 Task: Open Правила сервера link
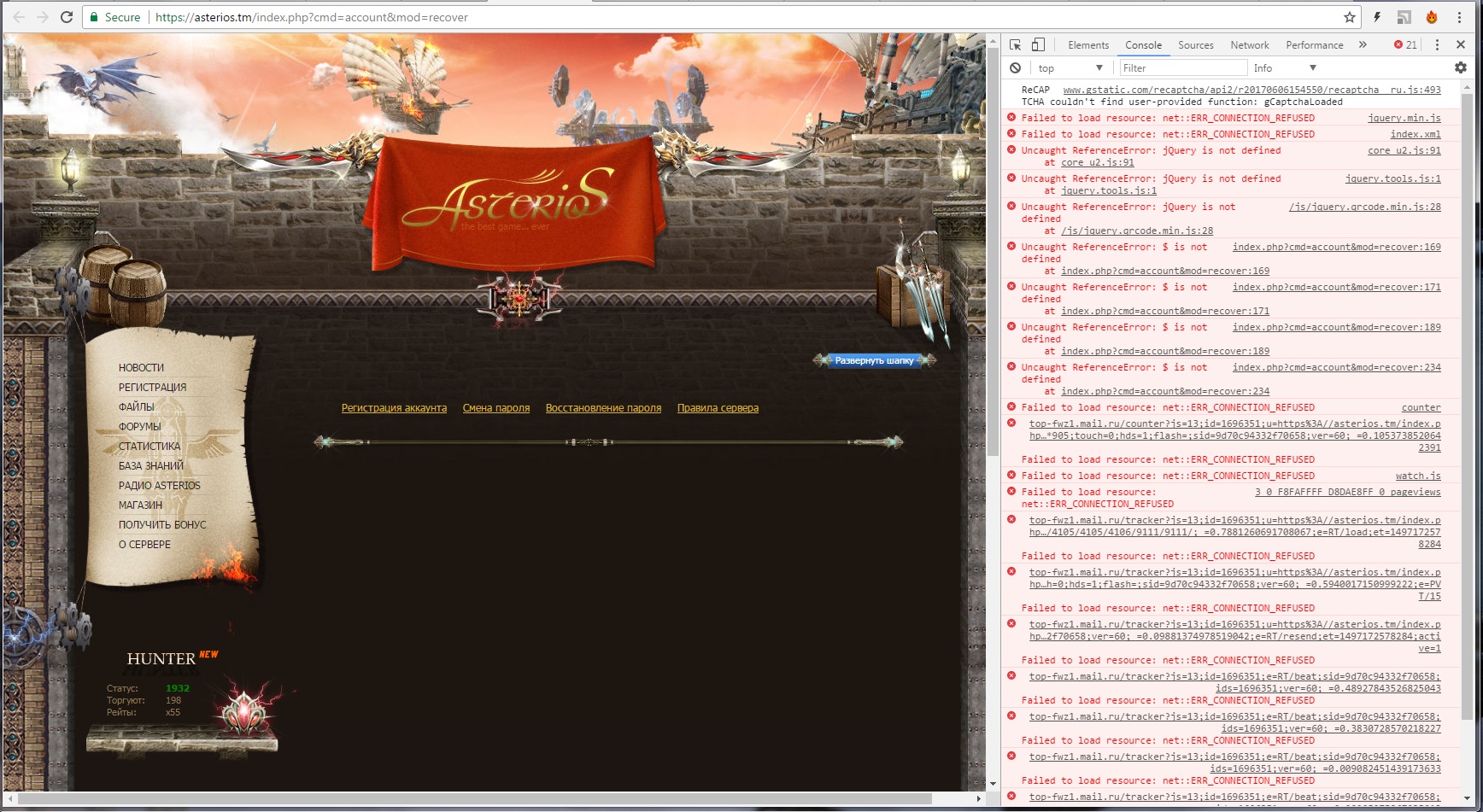click(x=718, y=408)
